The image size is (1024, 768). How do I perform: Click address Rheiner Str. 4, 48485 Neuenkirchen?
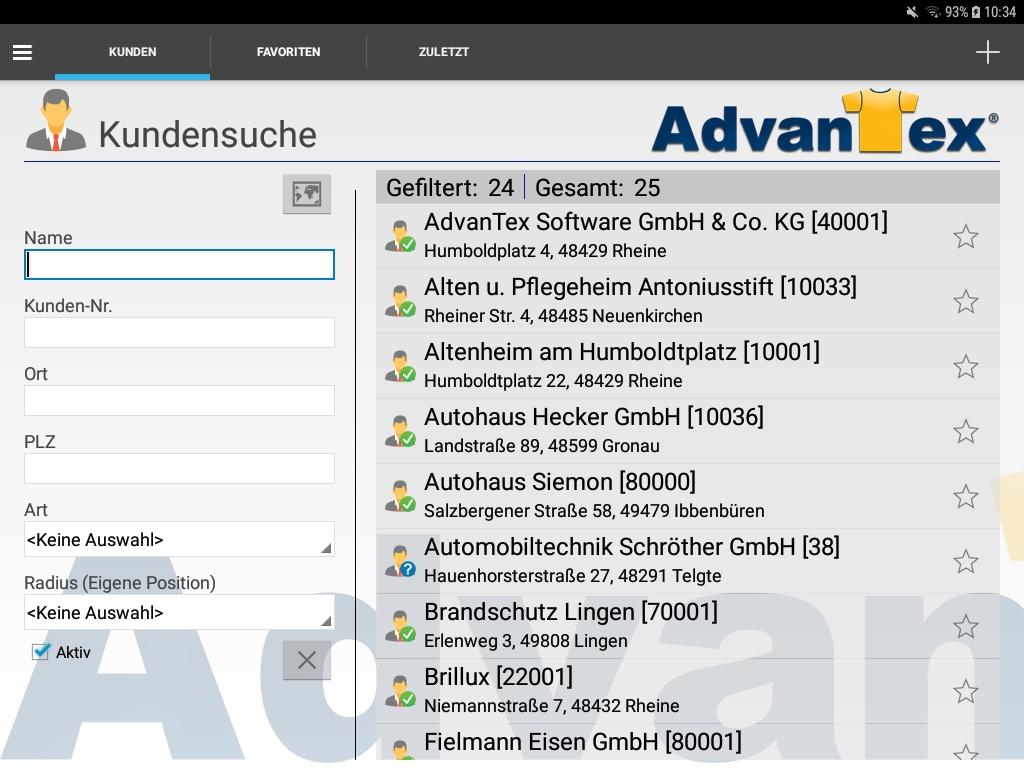point(563,316)
